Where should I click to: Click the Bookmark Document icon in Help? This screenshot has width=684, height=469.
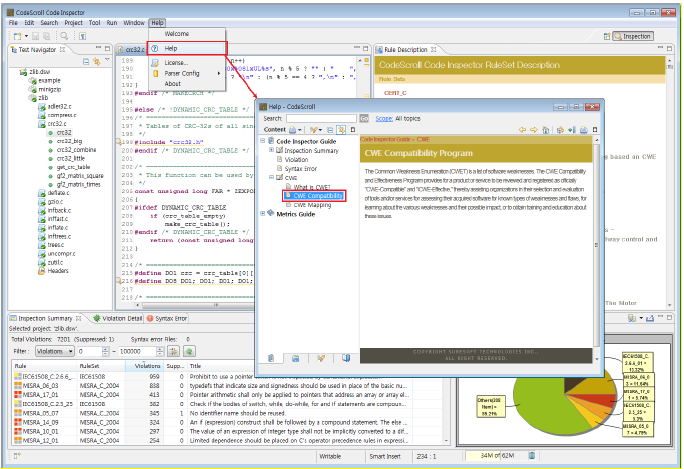pyautogui.click(x=572, y=130)
